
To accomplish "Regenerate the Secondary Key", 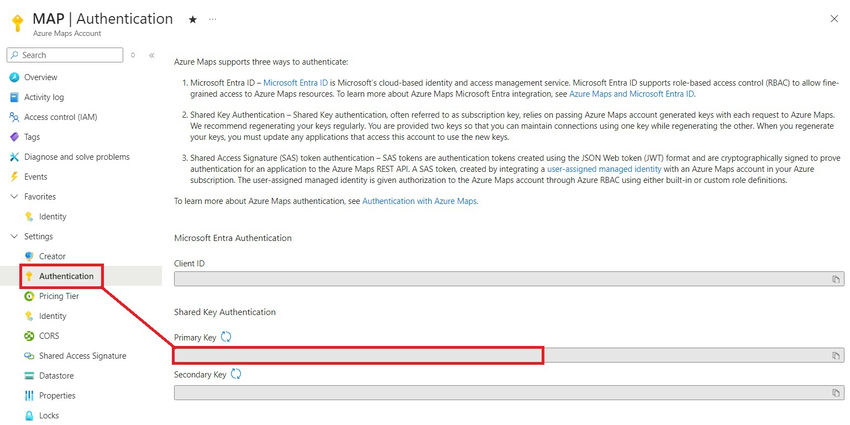I will tap(236, 374).
